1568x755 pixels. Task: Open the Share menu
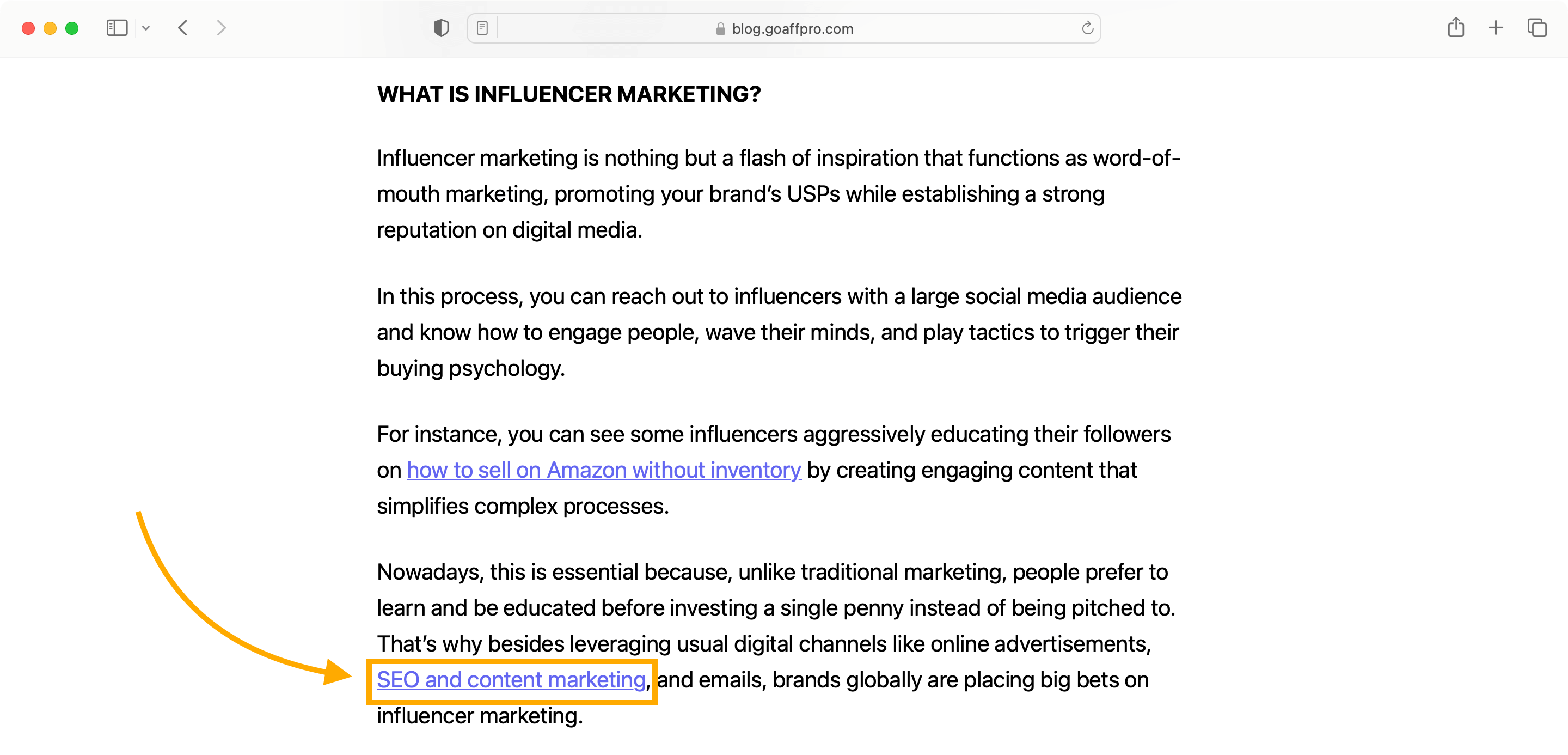click(1455, 27)
